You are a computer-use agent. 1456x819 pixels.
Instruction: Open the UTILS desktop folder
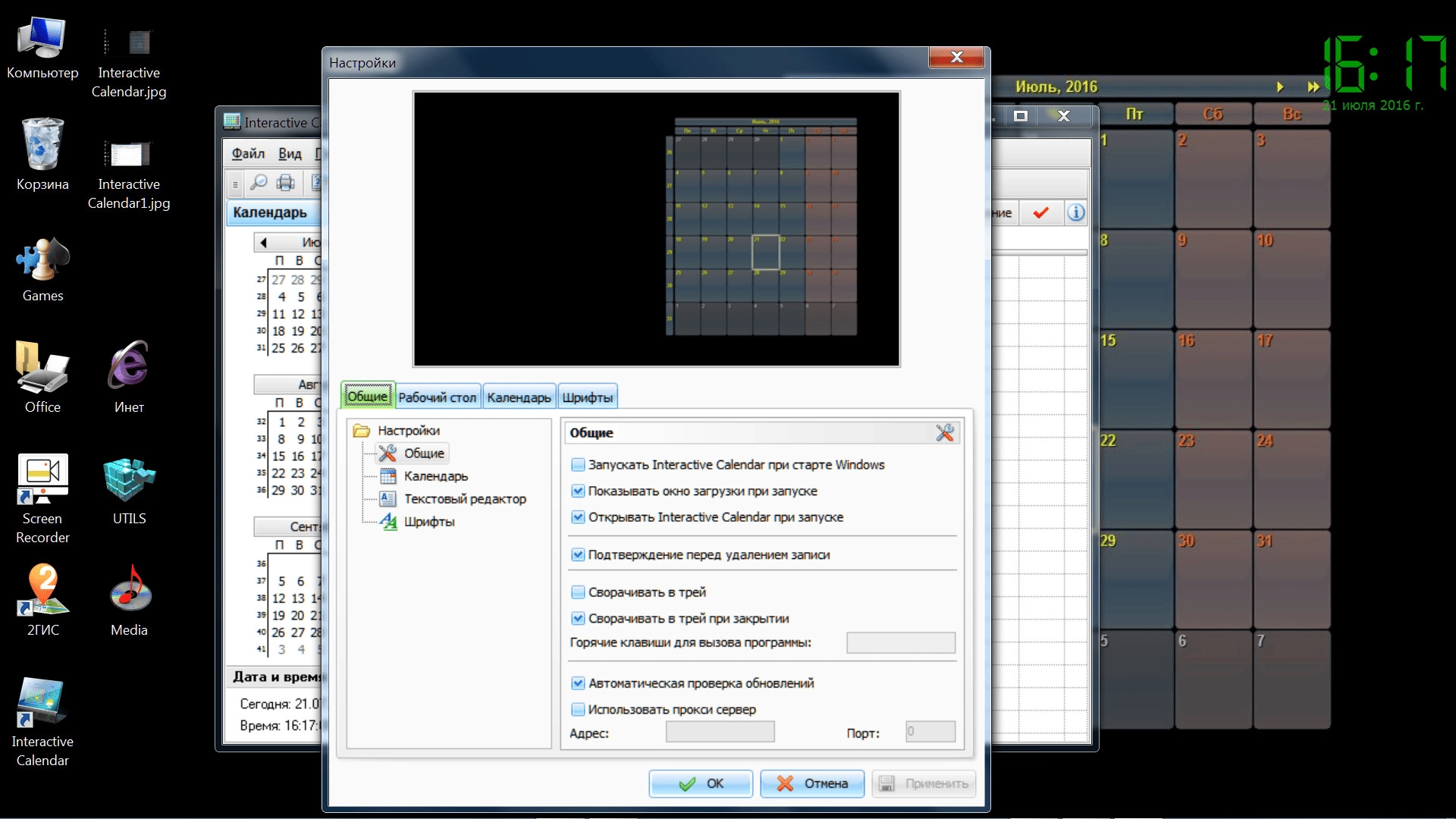point(129,491)
